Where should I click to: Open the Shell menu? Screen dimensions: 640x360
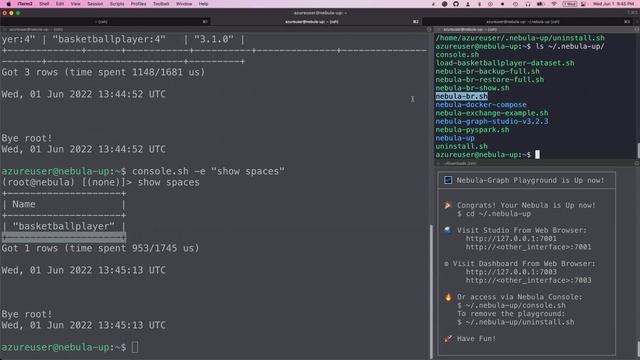[x=44, y=4]
